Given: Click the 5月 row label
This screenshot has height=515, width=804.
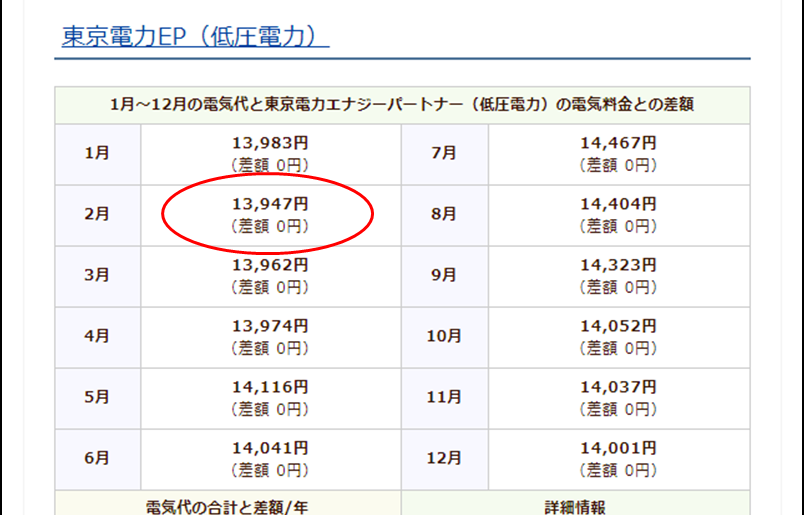Looking at the screenshot, I should pos(97,397).
